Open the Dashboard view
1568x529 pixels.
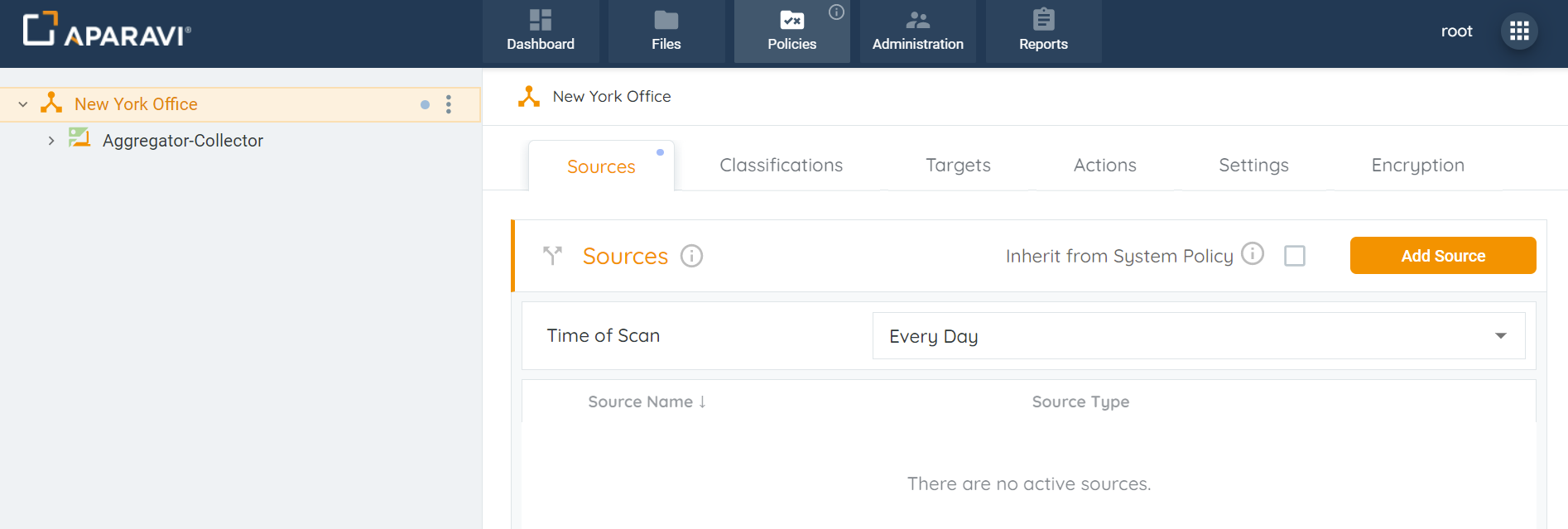[540, 31]
